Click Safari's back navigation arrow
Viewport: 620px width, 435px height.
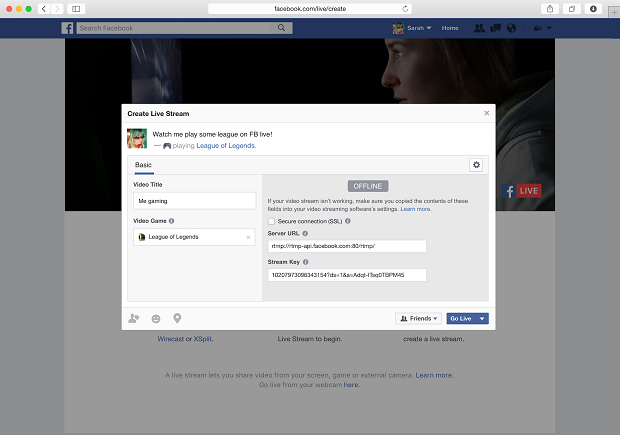(x=44, y=9)
